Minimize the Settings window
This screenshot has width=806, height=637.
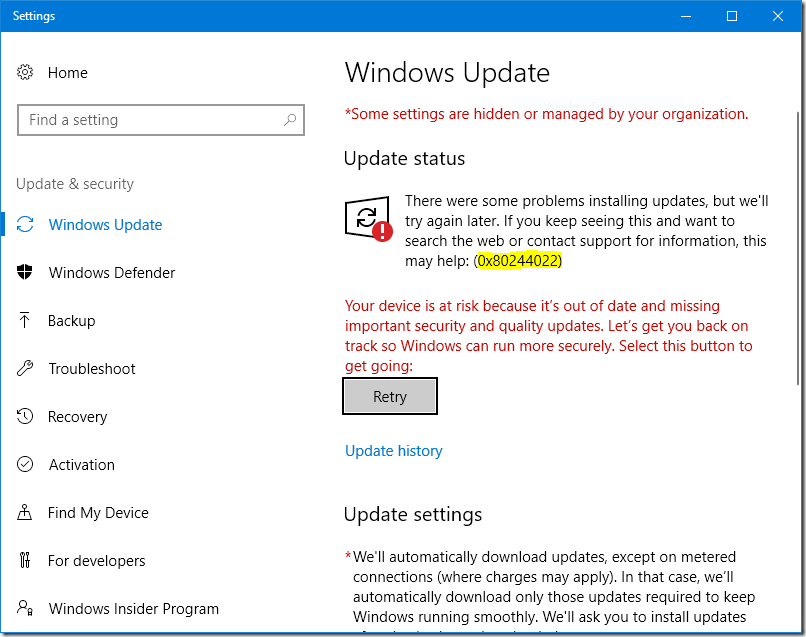[x=686, y=16]
